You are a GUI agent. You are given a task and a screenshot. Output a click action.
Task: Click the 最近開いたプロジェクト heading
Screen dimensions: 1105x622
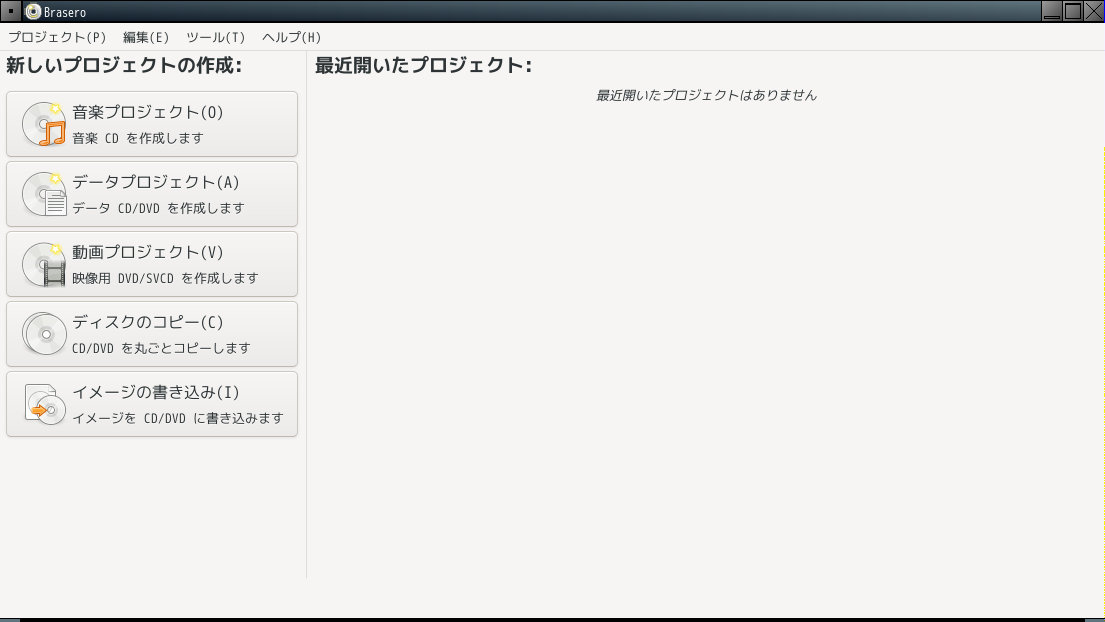coord(424,66)
